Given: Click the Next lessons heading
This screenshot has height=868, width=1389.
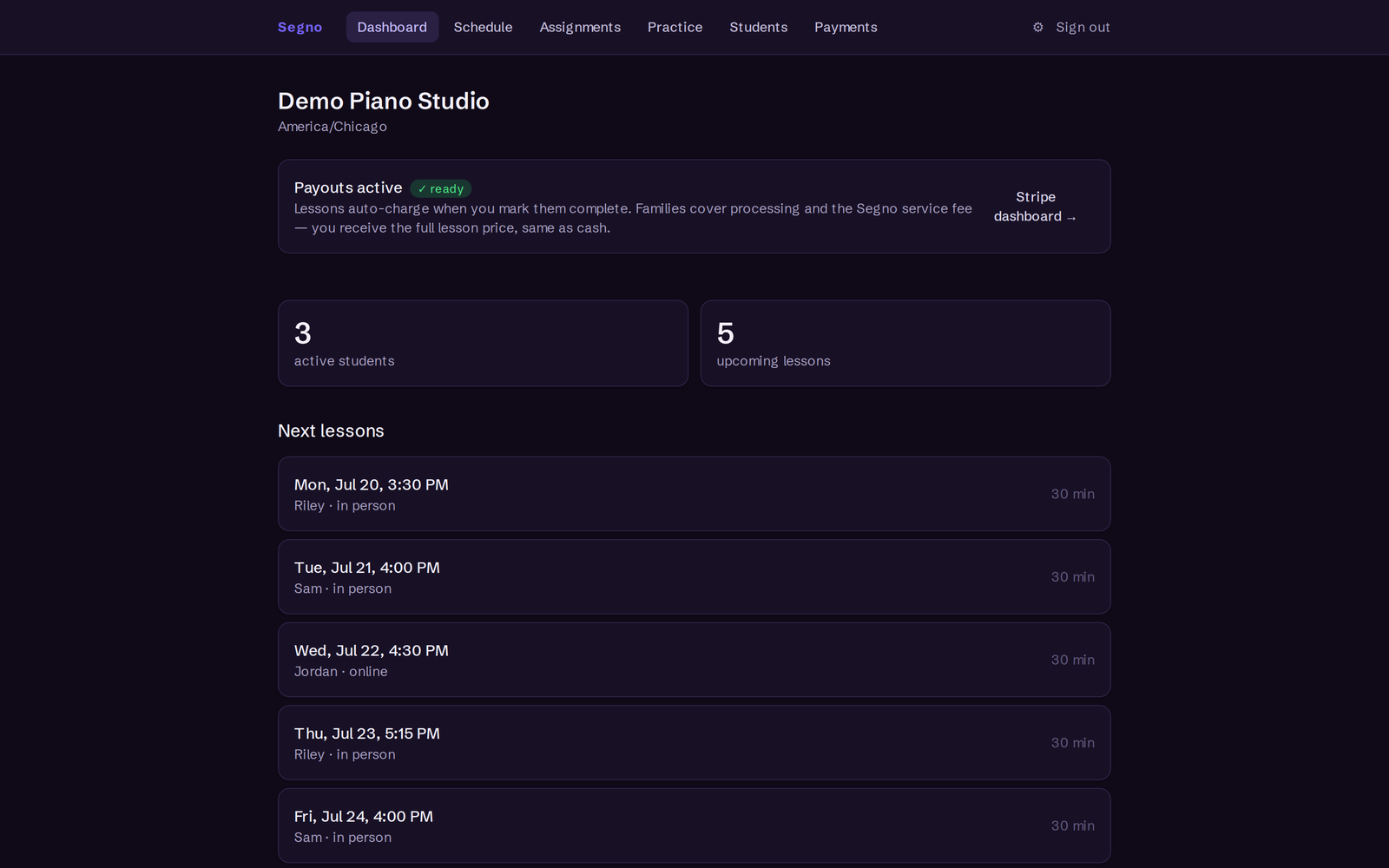Looking at the screenshot, I should point(331,431).
